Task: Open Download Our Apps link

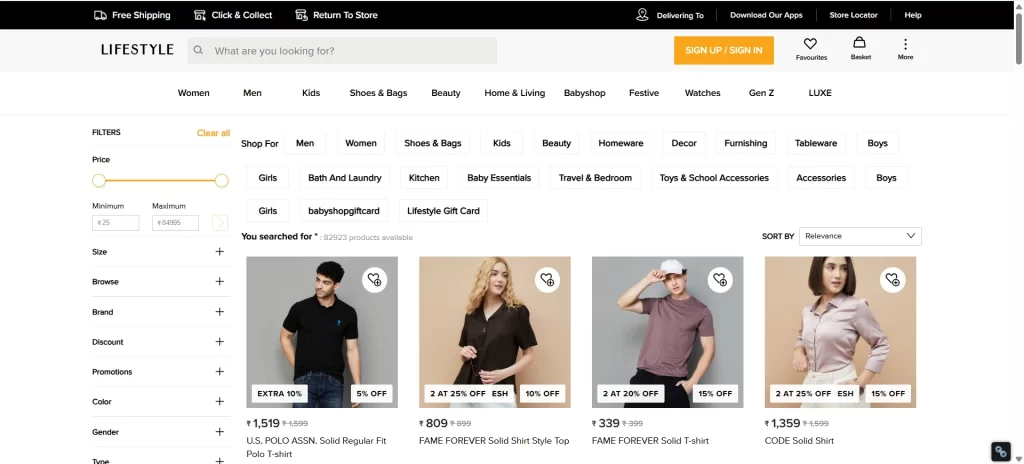Action: (x=766, y=15)
